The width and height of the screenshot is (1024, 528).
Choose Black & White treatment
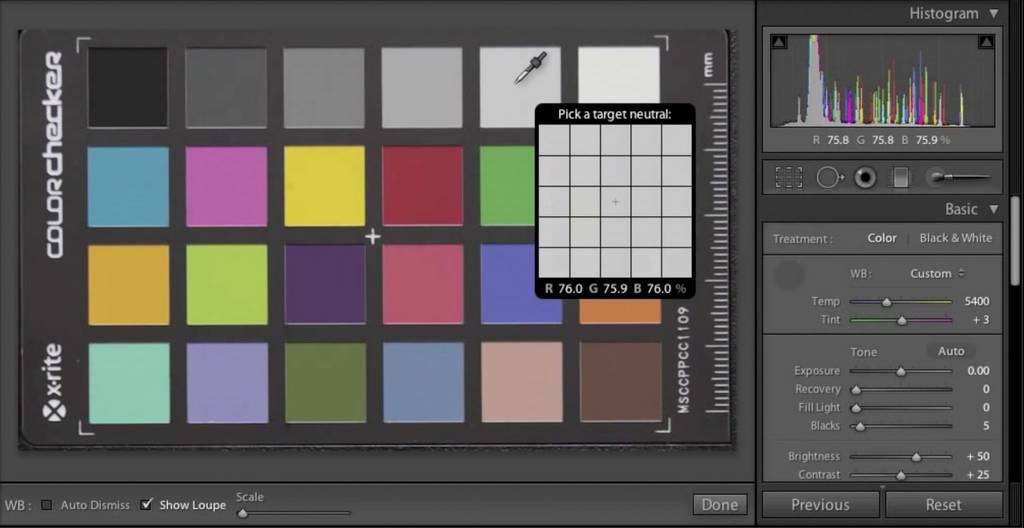click(955, 239)
